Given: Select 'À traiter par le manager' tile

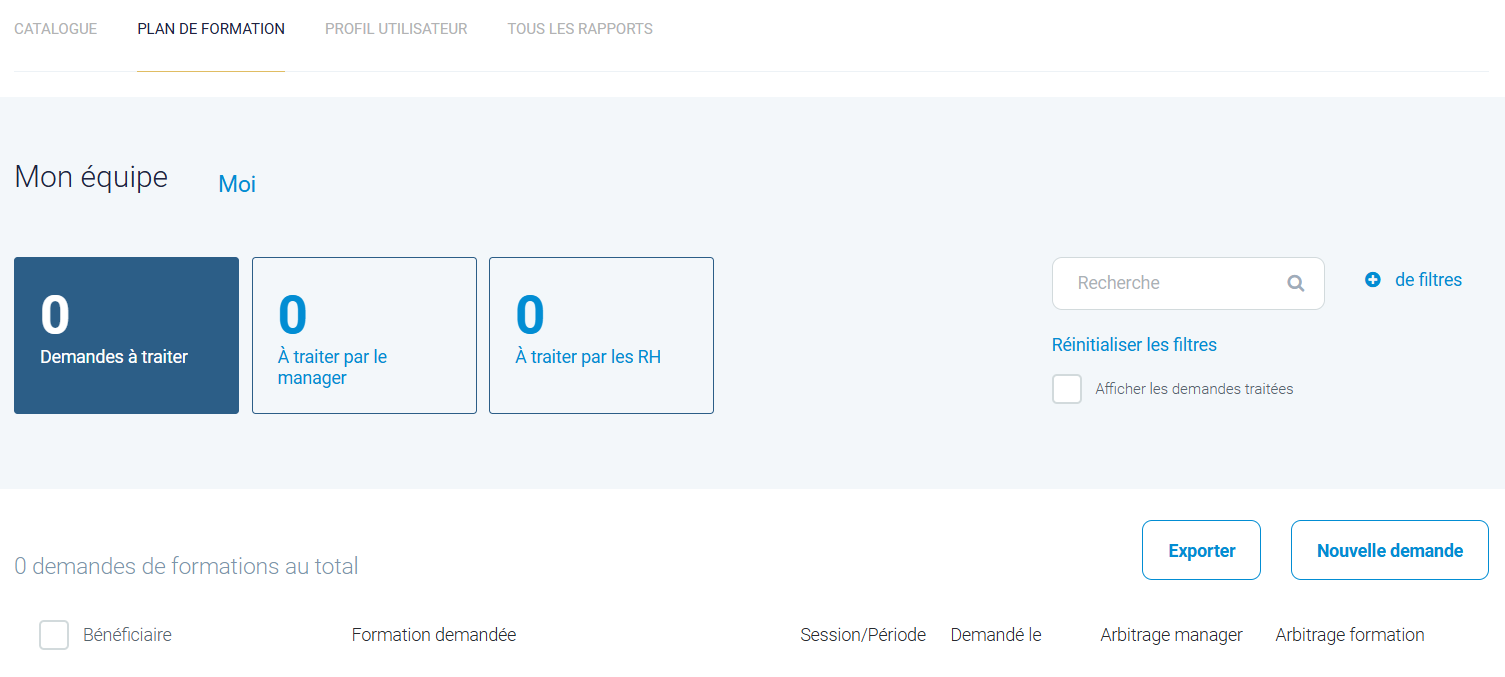Looking at the screenshot, I should (x=364, y=335).
